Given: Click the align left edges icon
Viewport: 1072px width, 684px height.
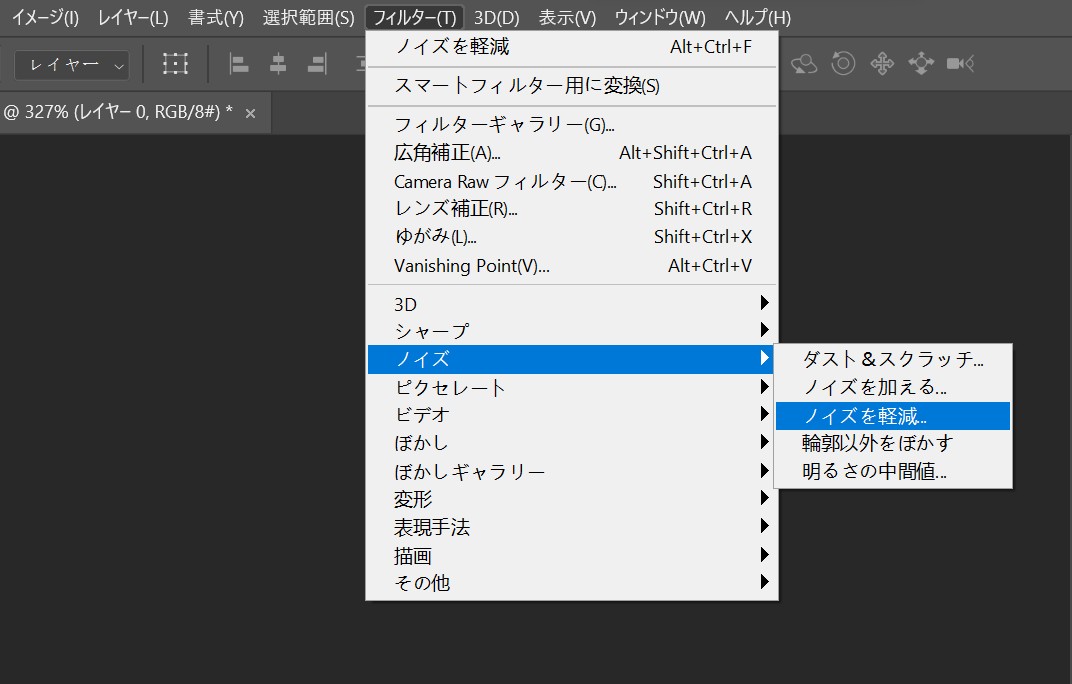Looking at the screenshot, I should click(239, 63).
